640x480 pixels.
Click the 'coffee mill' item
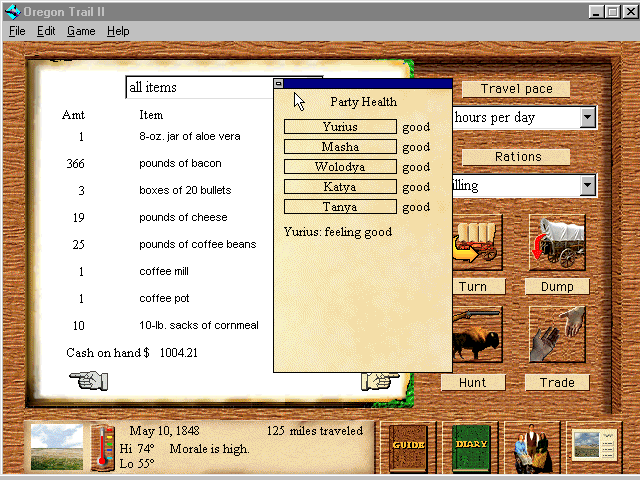[164, 271]
